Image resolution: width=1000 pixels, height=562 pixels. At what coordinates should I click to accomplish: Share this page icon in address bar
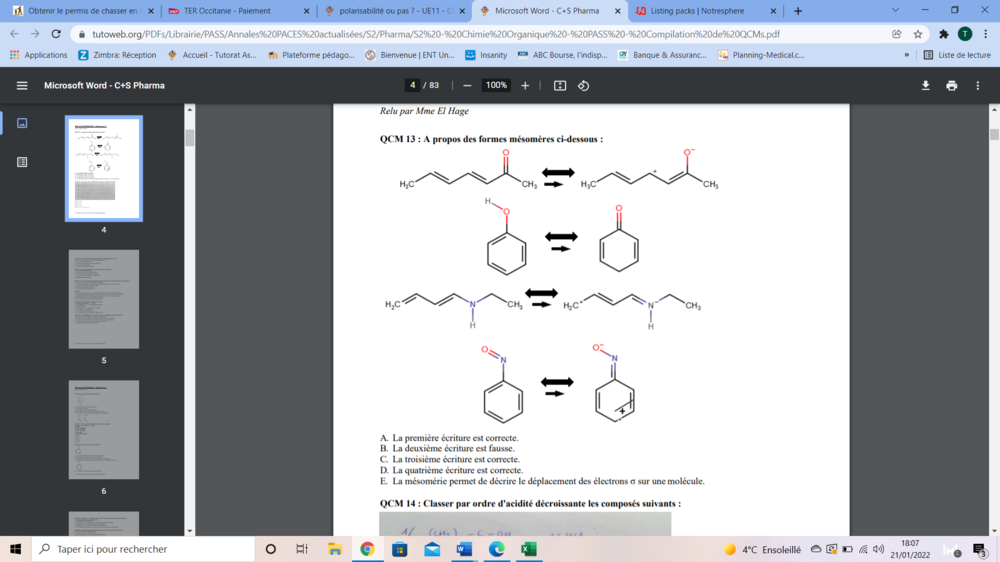coord(897,34)
